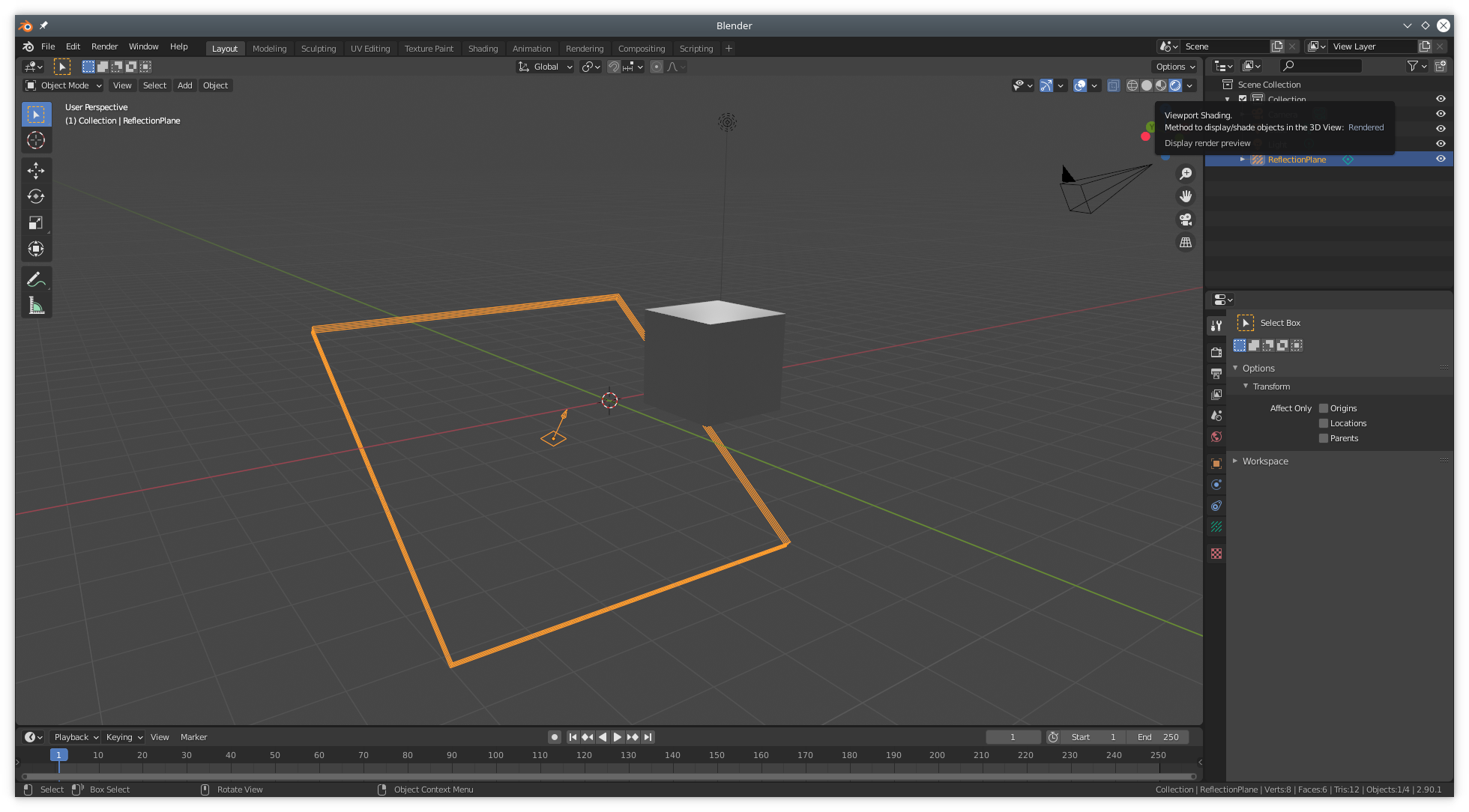Image resolution: width=1469 pixels, height=812 pixels.
Task: Toggle viewport overlays on or off
Action: (1080, 85)
